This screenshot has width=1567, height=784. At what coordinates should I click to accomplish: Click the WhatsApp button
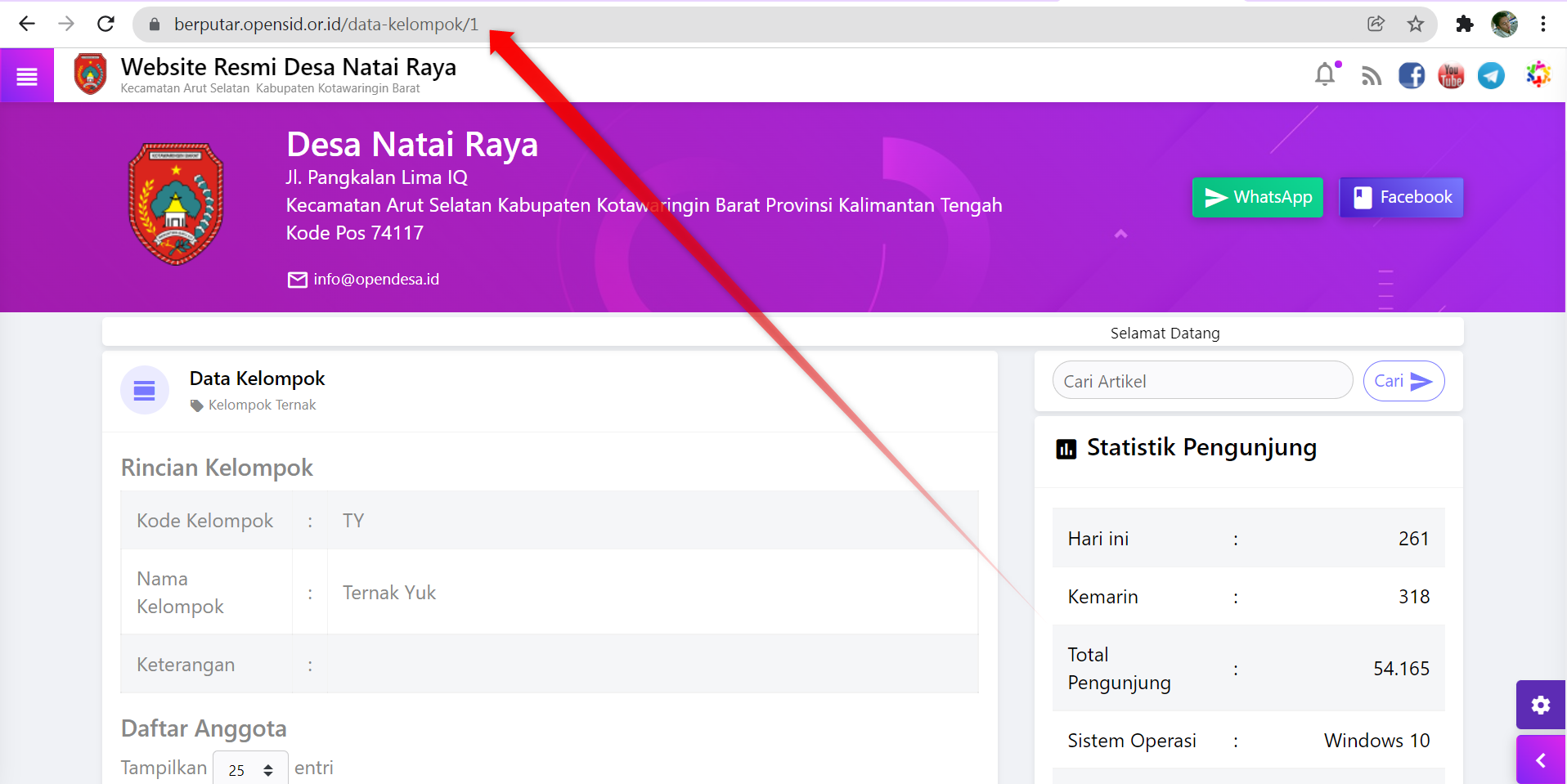1258,197
